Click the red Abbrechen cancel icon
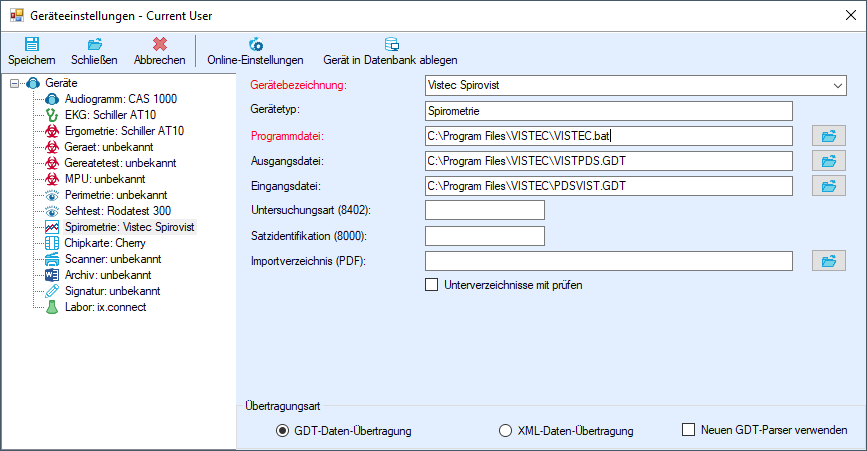Viewport: 867px width, 451px height. click(x=160, y=44)
